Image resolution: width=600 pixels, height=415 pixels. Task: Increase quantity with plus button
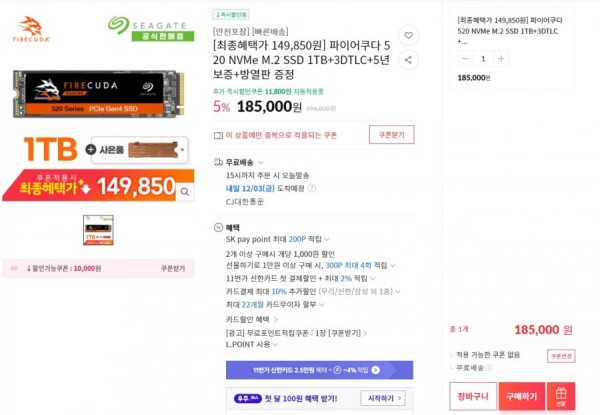(501, 59)
